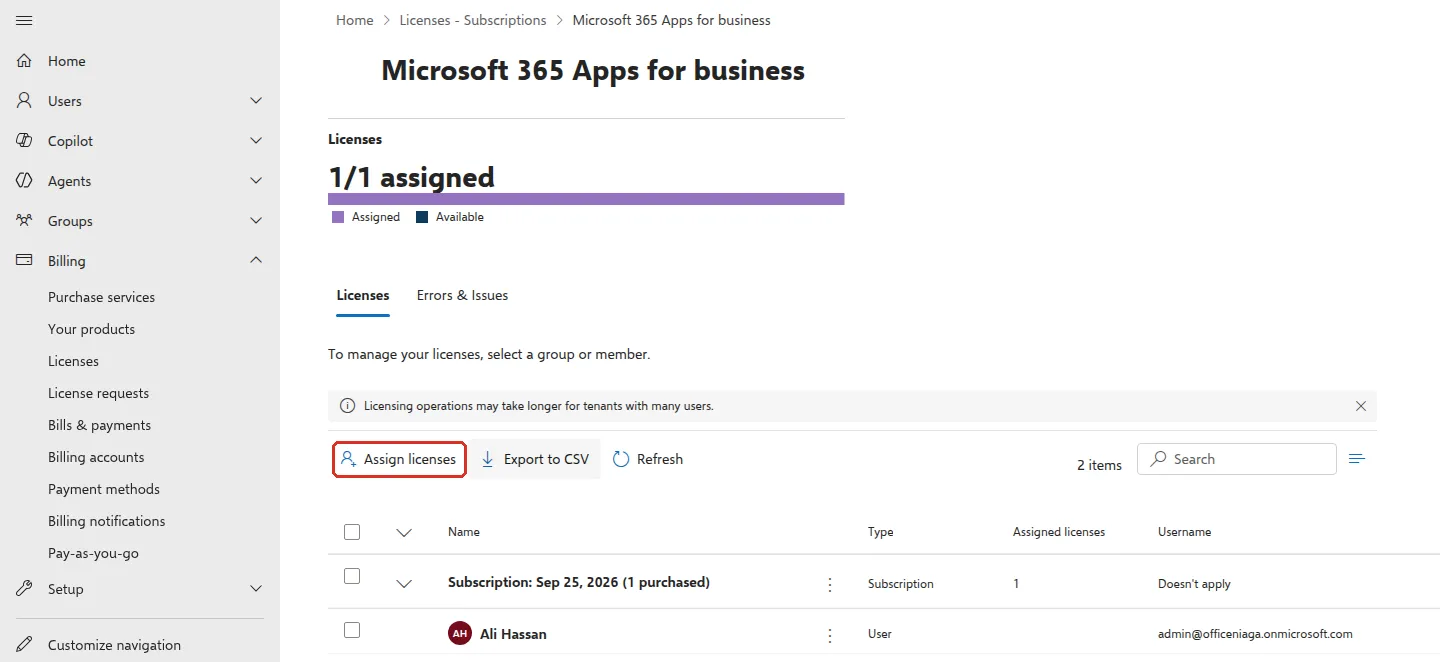1440x662 pixels.
Task: Click the Billing card icon
Action: pyautogui.click(x=25, y=261)
